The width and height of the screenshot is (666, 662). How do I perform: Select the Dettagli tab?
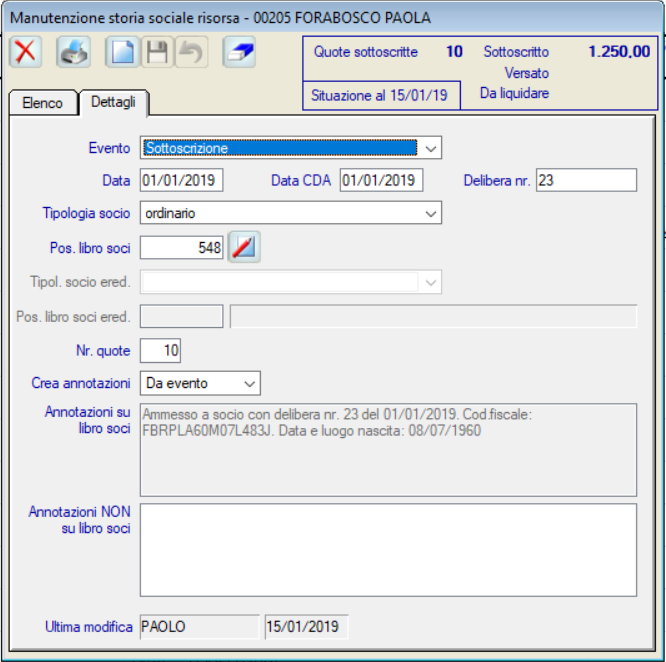coord(113,102)
